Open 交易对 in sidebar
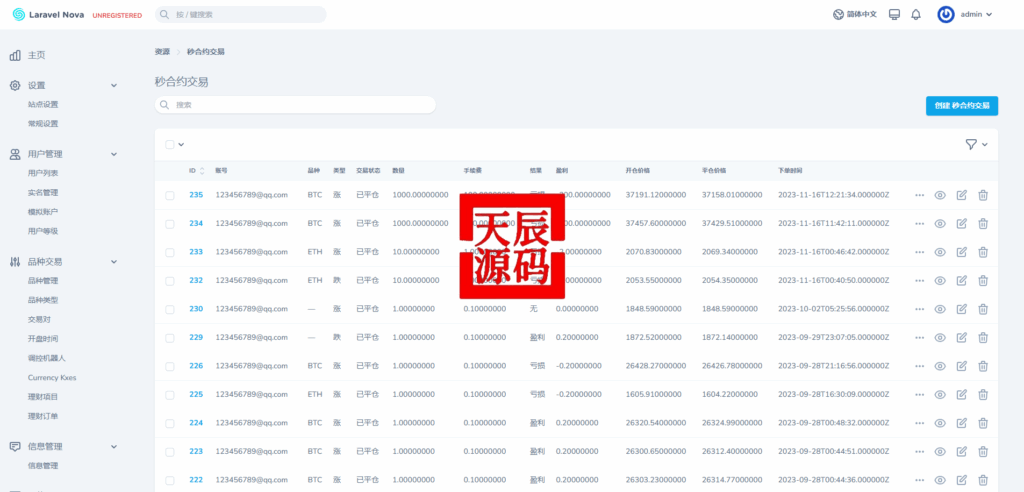The height and width of the screenshot is (492, 1024). (x=39, y=320)
